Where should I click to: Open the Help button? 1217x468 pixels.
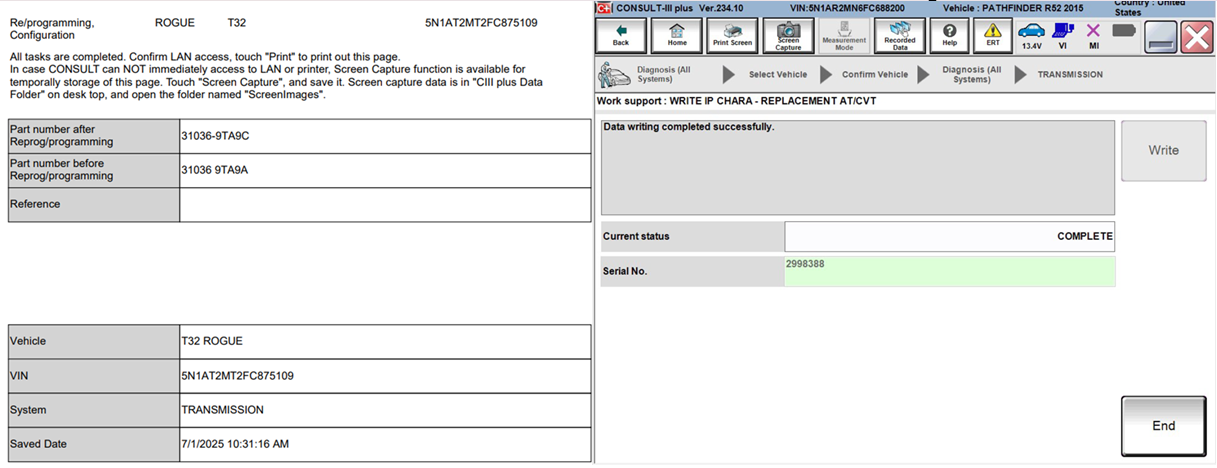(949, 37)
